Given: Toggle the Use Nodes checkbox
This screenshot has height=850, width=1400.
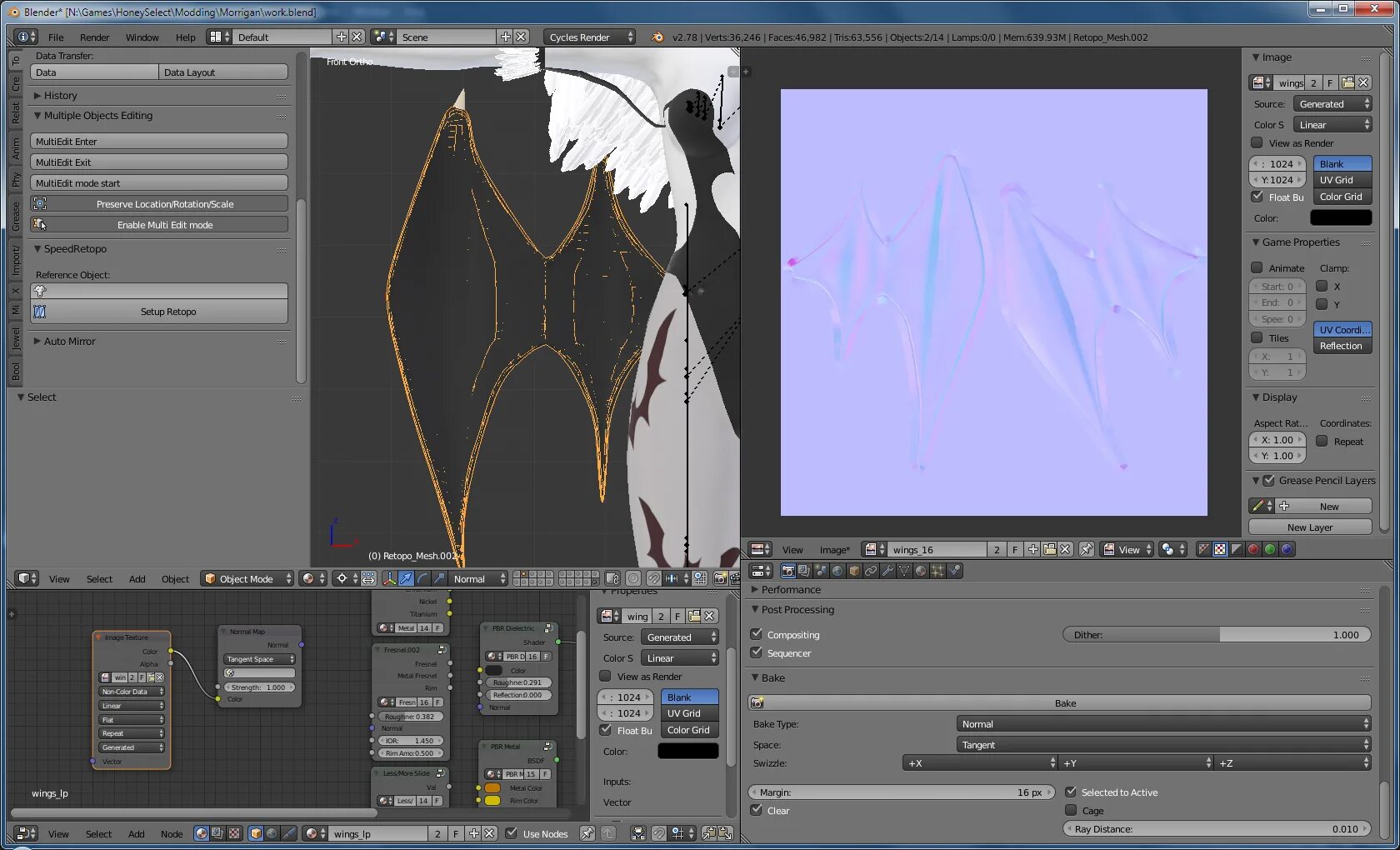Looking at the screenshot, I should 512,833.
